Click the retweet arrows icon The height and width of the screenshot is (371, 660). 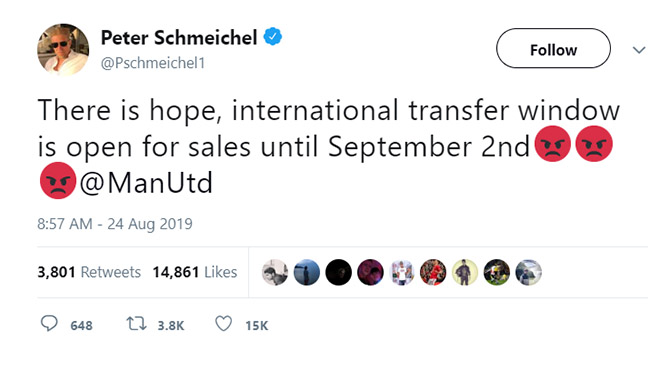point(137,323)
